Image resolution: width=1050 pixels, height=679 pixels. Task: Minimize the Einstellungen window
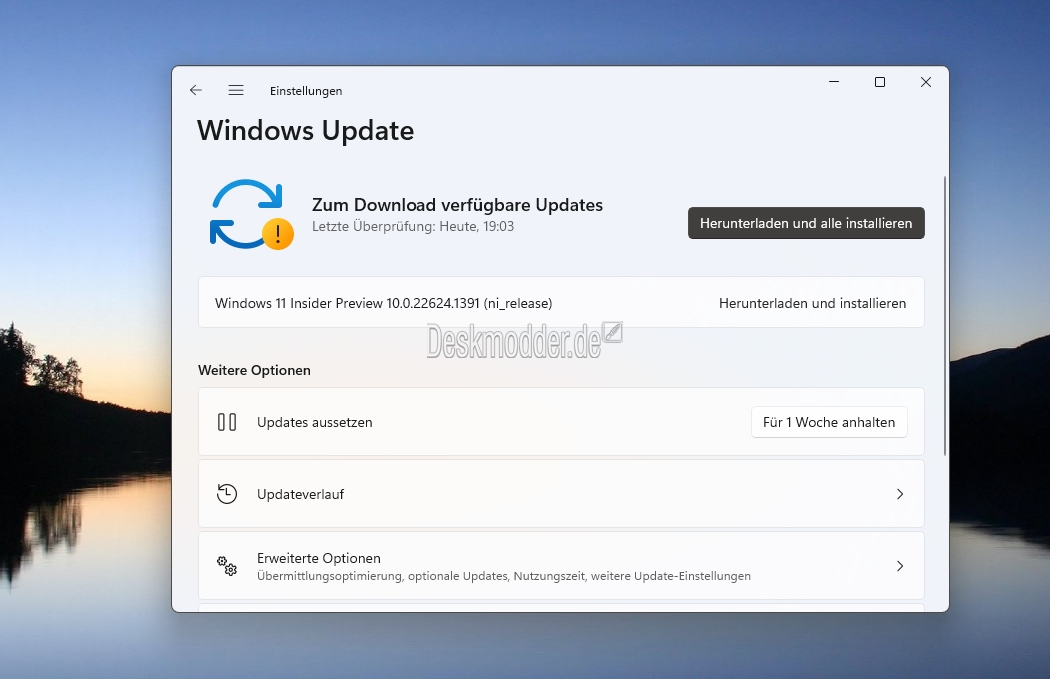point(834,82)
